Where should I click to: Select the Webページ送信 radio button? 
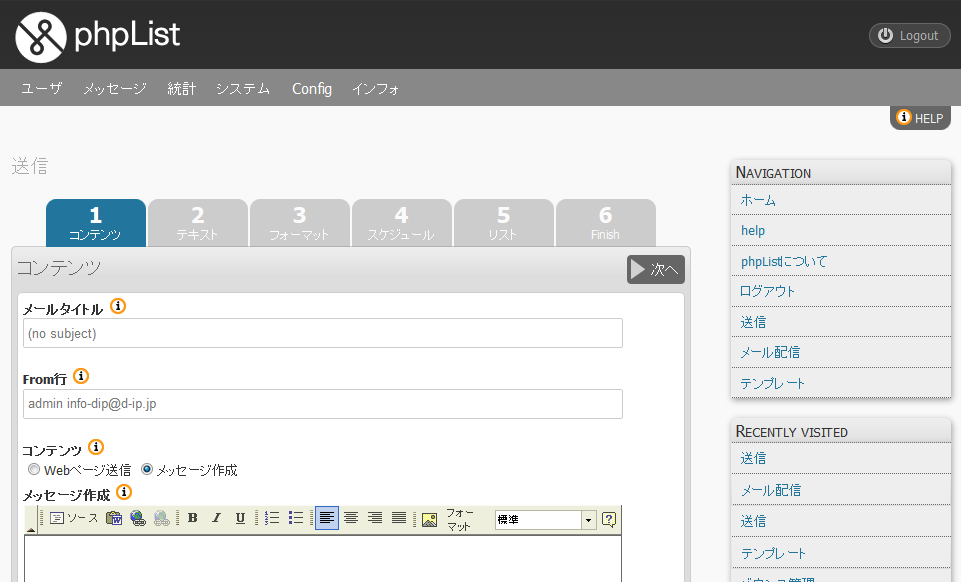point(35,469)
